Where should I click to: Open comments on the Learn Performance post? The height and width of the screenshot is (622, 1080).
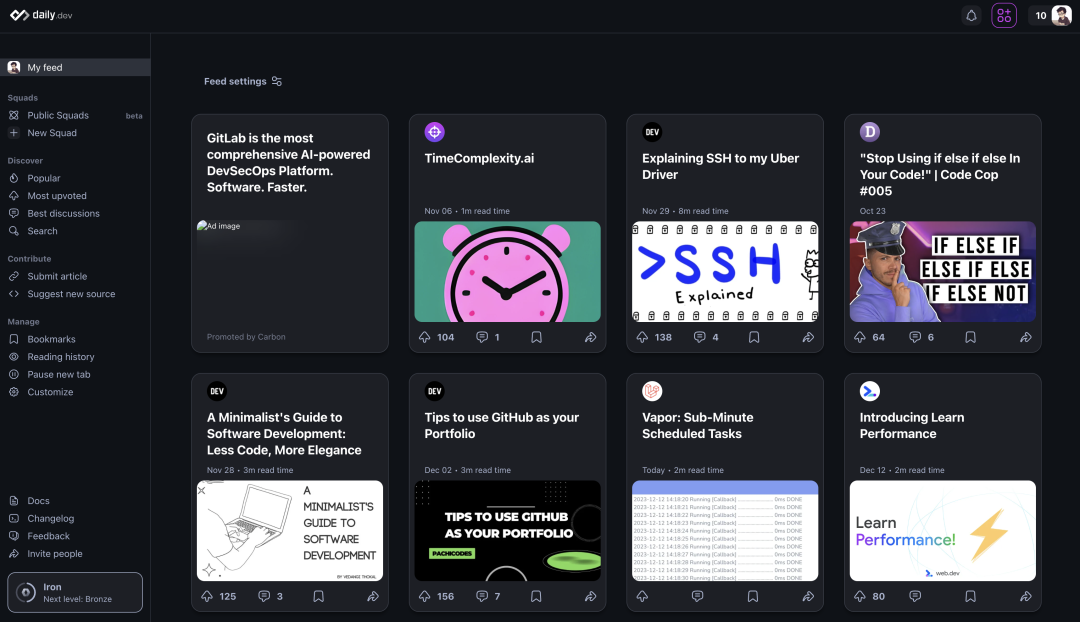[x=915, y=596]
